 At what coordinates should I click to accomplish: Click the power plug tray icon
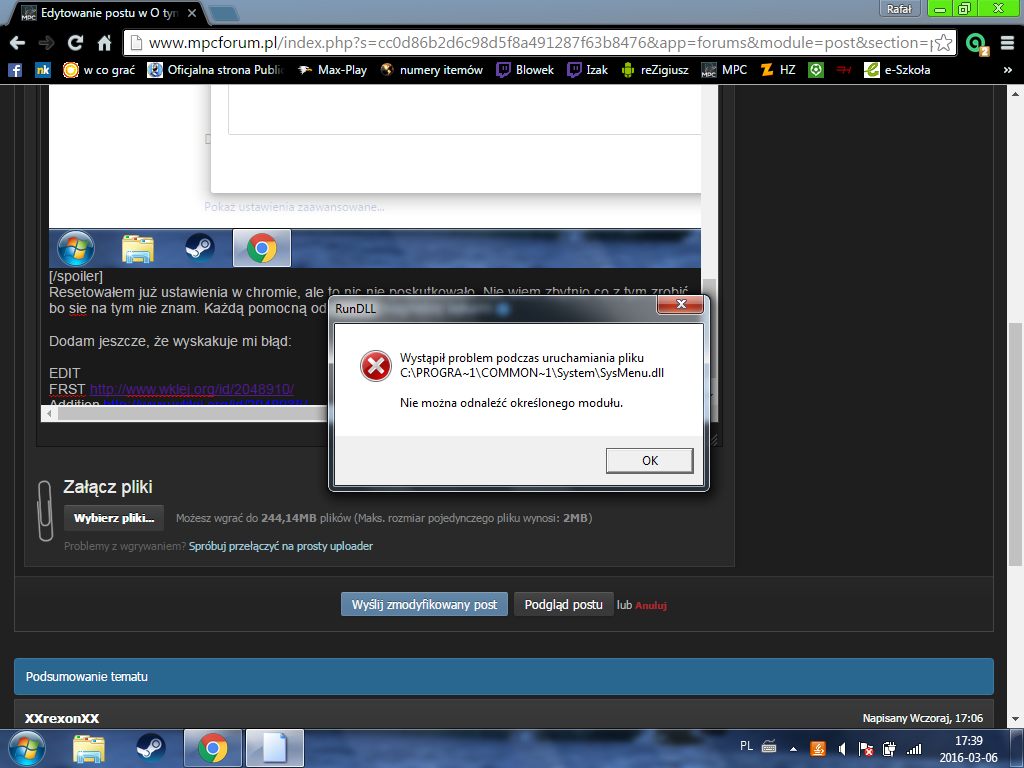click(889, 749)
